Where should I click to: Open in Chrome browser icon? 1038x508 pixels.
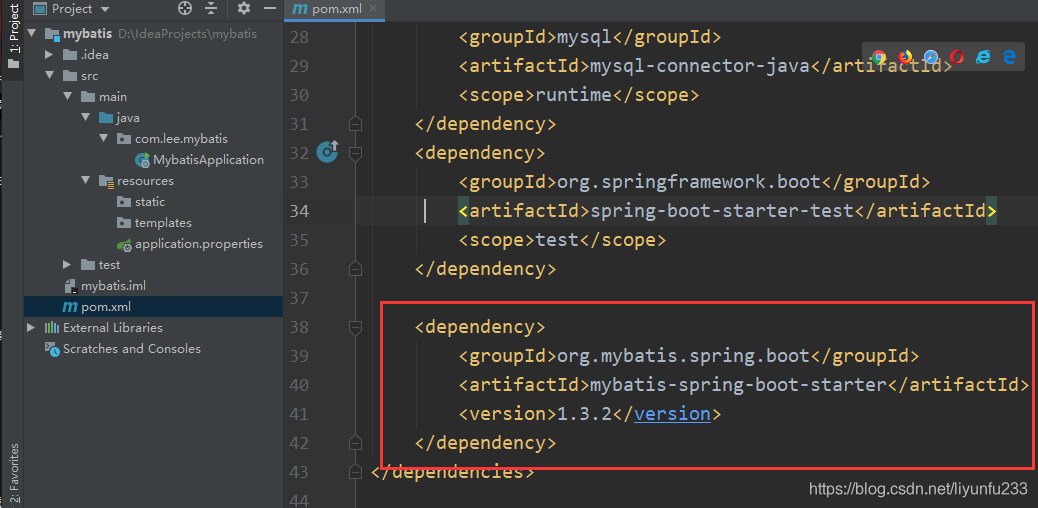(879, 57)
